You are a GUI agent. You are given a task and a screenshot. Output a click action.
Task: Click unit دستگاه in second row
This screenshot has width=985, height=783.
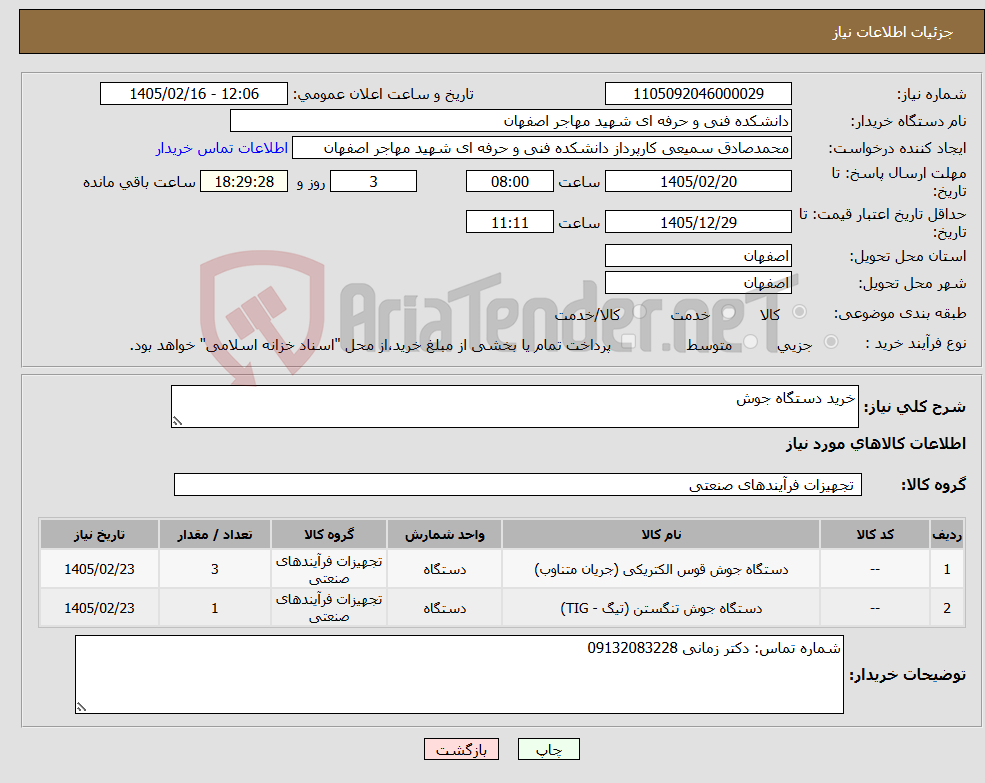click(x=444, y=608)
